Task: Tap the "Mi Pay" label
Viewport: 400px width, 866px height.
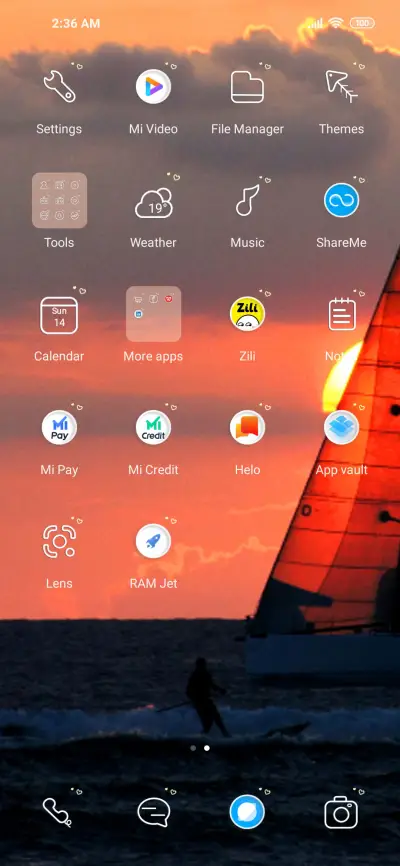Action: (59, 470)
